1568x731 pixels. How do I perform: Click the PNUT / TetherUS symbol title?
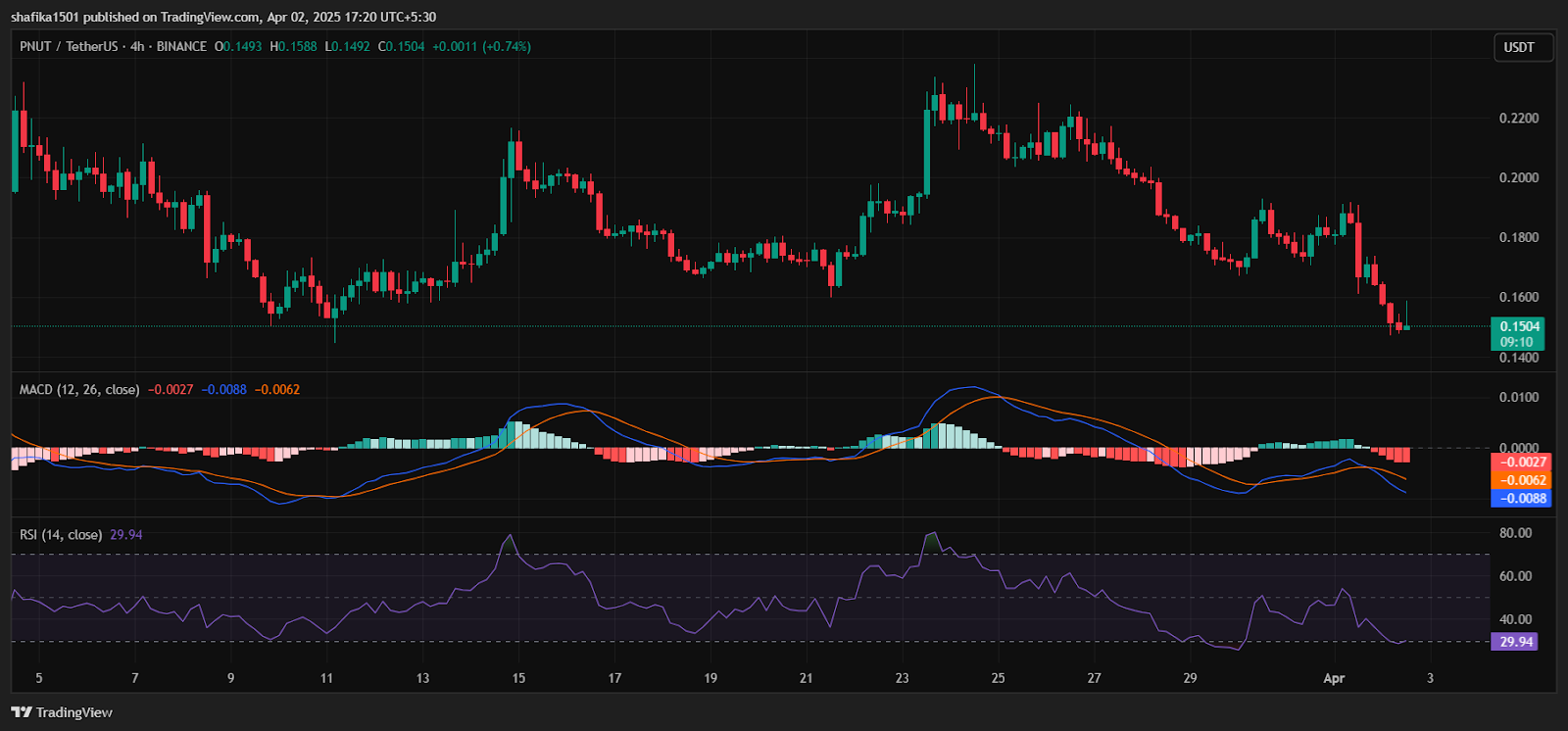69,46
